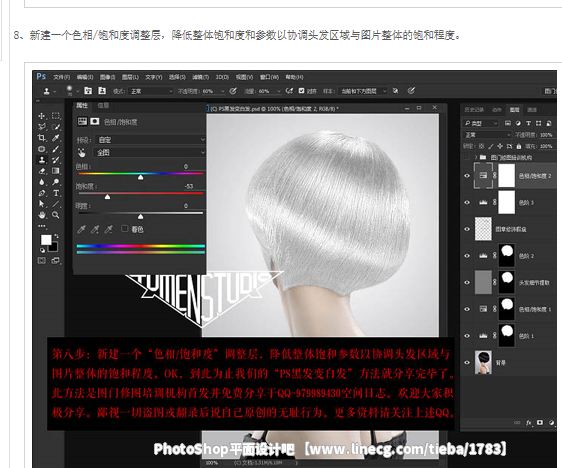Viewport: 562px width, 468px height.
Task: Click the fx layer style button
Action: (x=529, y=423)
